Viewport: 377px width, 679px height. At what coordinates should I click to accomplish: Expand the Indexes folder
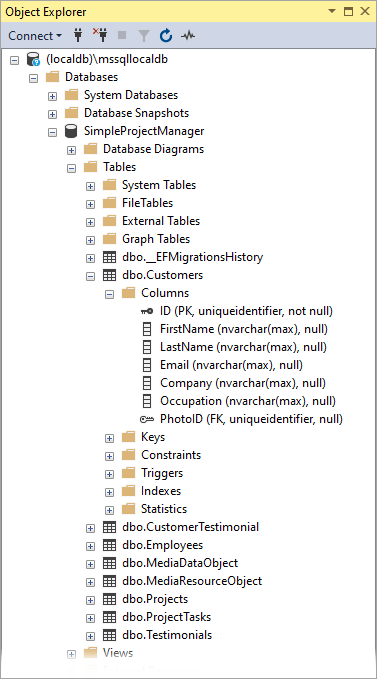[x=109, y=492]
